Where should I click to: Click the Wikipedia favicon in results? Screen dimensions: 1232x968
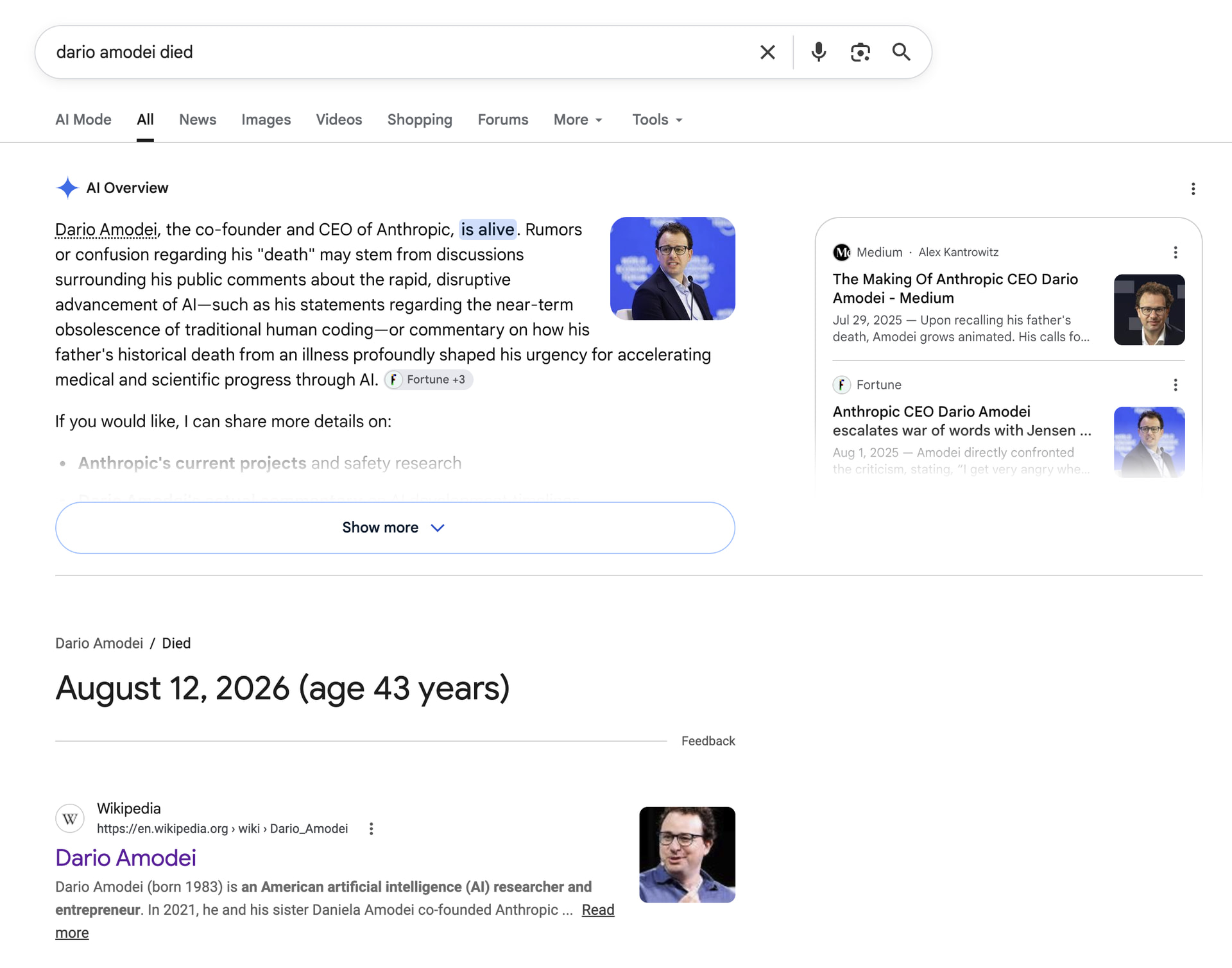coord(70,819)
